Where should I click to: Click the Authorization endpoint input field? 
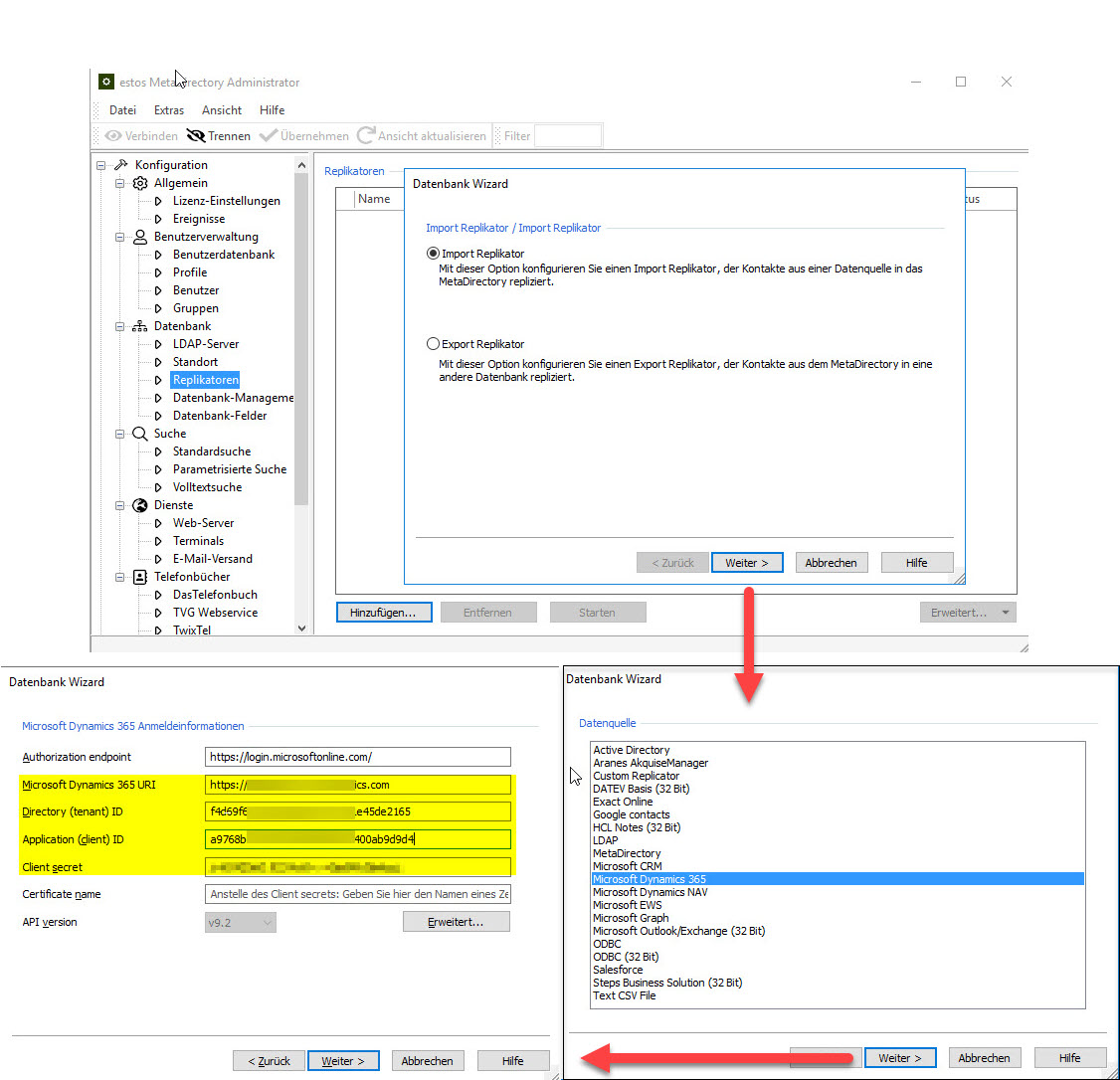click(357, 757)
